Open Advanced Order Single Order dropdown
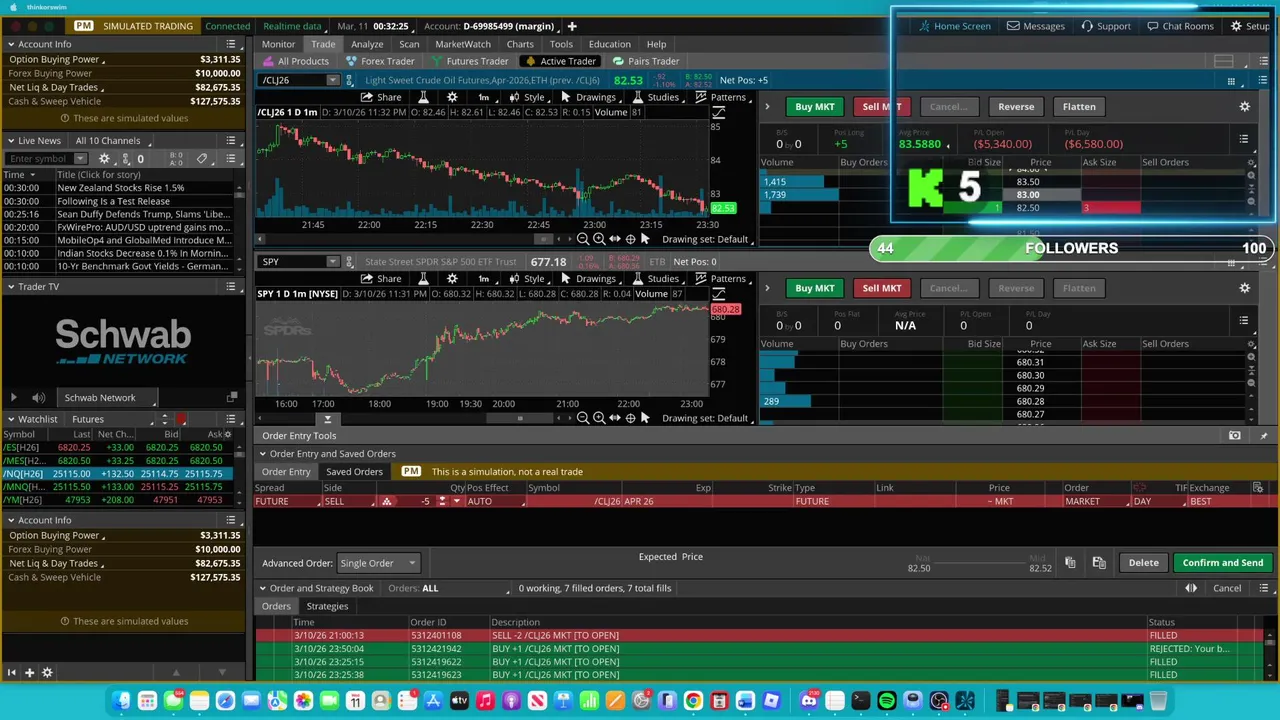Viewport: 1280px width, 720px height. click(378, 563)
